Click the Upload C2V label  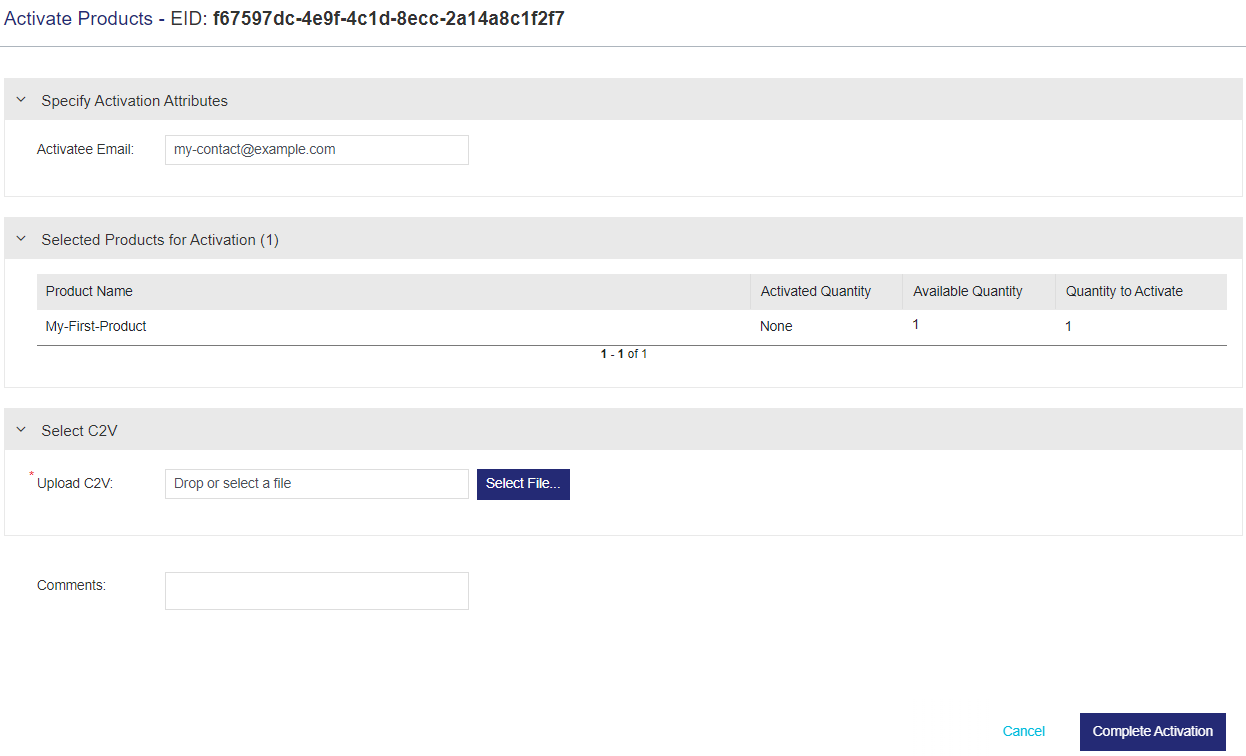point(75,484)
